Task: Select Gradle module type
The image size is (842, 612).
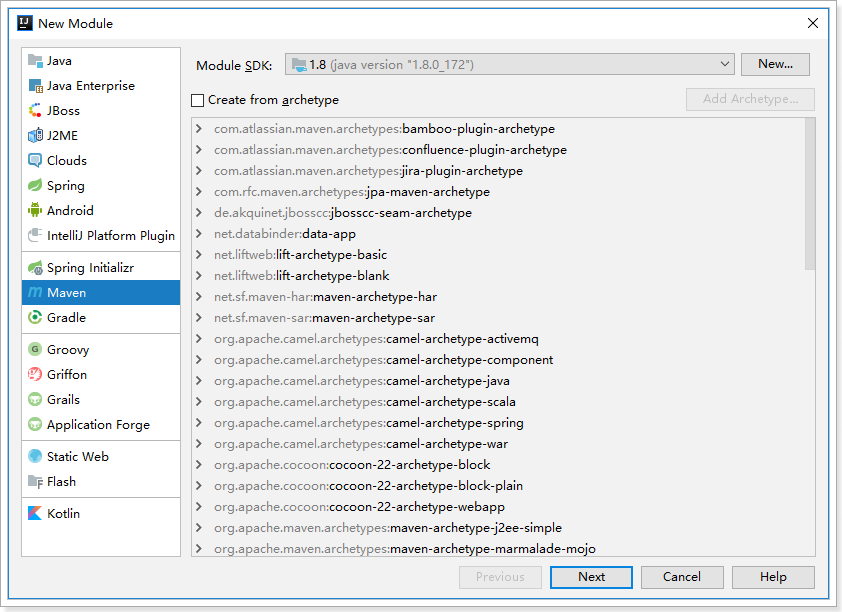Action: (x=101, y=317)
